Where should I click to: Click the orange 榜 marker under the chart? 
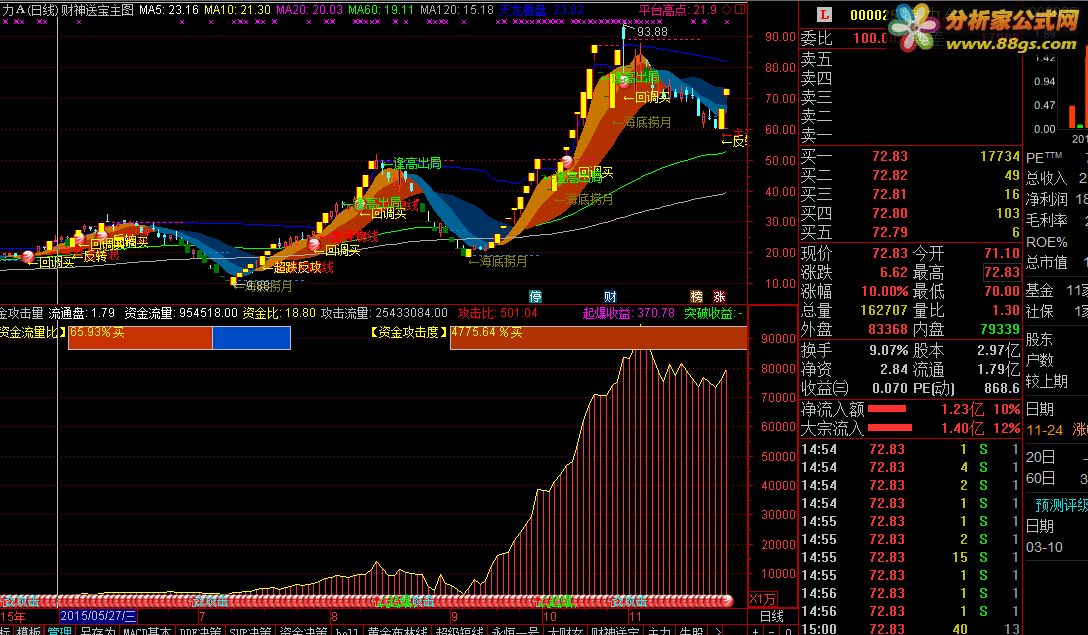(697, 296)
